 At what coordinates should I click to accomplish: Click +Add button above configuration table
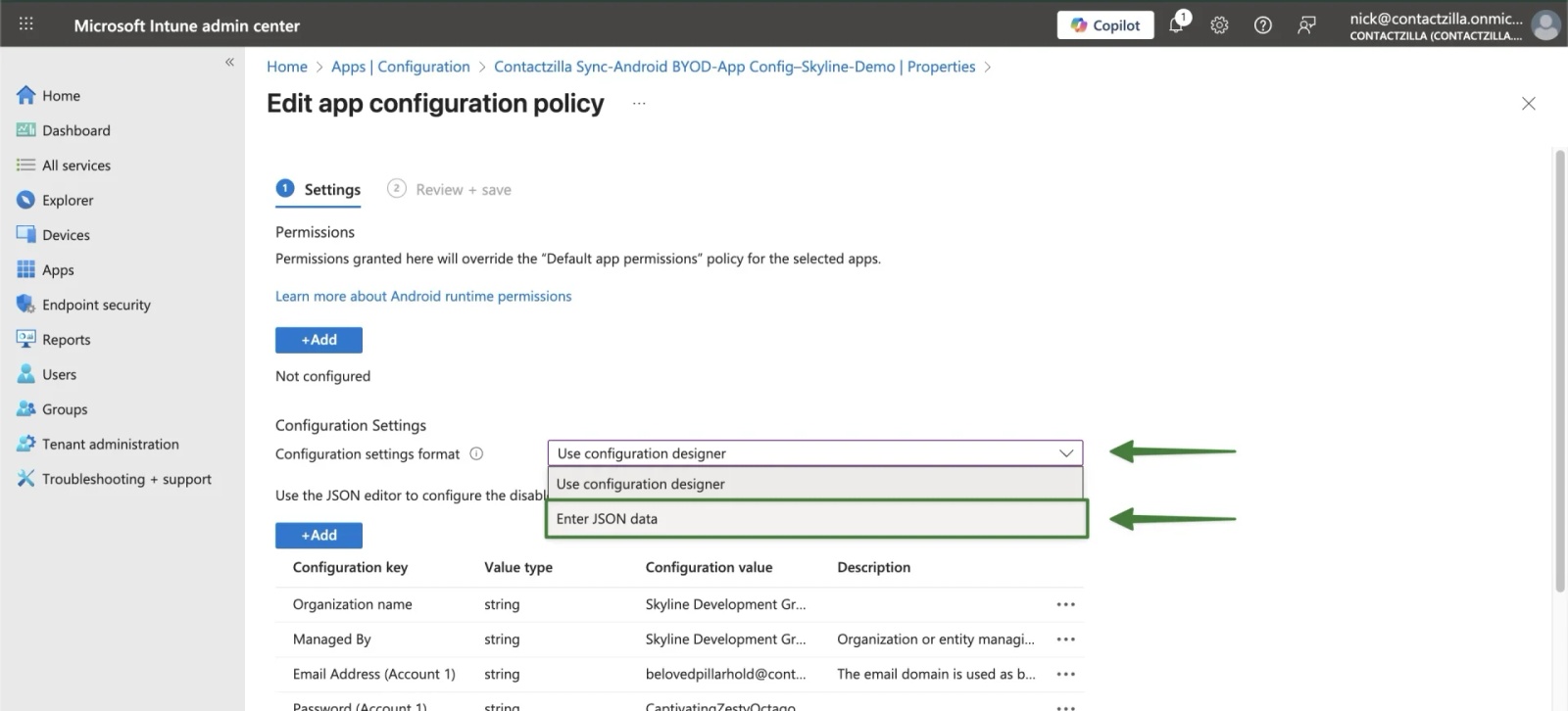pyautogui.click(x=318, y=536)
